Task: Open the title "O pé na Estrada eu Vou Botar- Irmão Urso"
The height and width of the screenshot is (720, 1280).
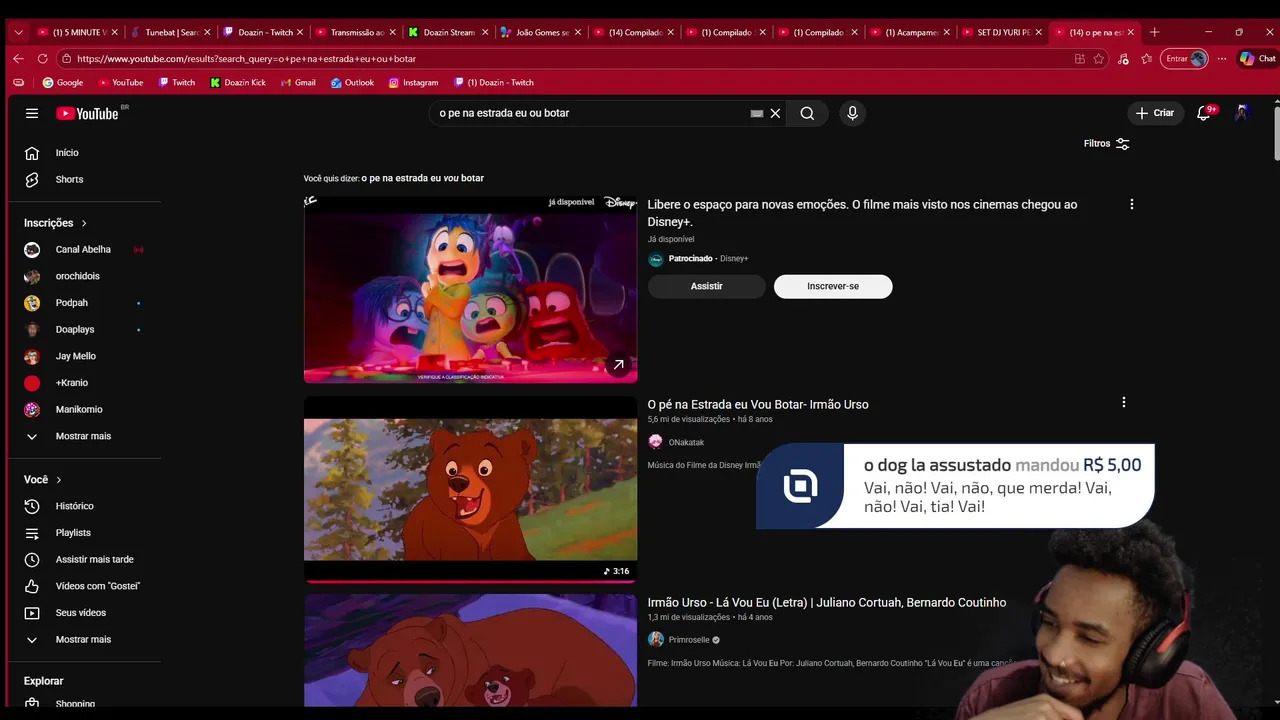Action: [x=758, y=404]
